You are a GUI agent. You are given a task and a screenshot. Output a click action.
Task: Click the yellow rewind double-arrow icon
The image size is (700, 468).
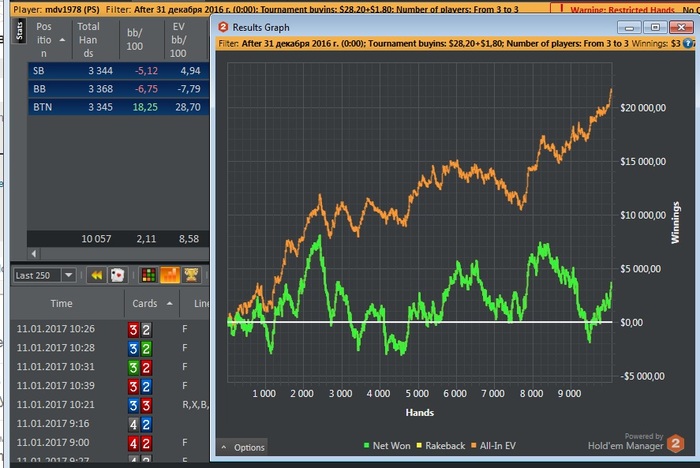coord(96,276)
